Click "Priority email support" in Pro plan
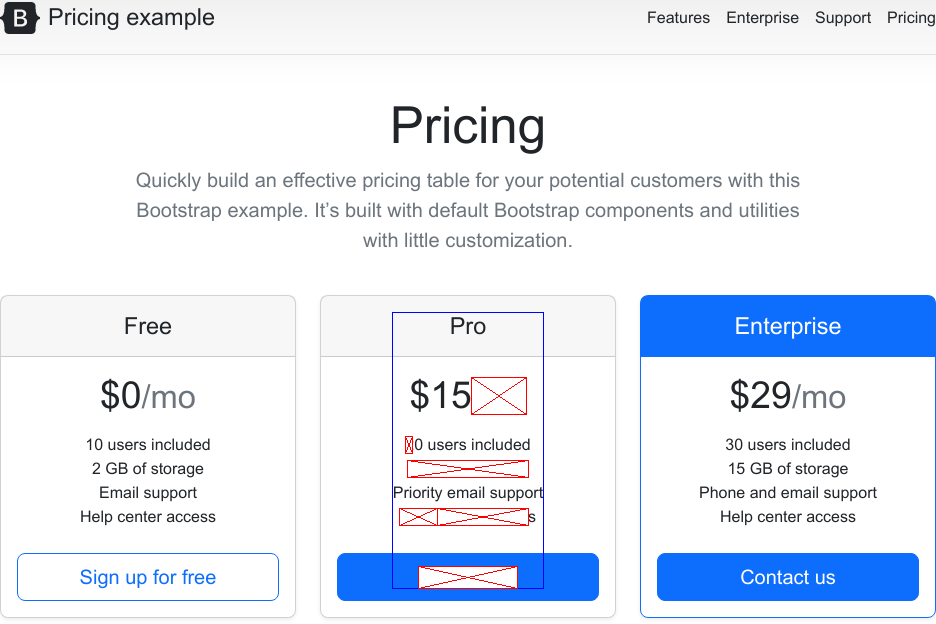 468,493
